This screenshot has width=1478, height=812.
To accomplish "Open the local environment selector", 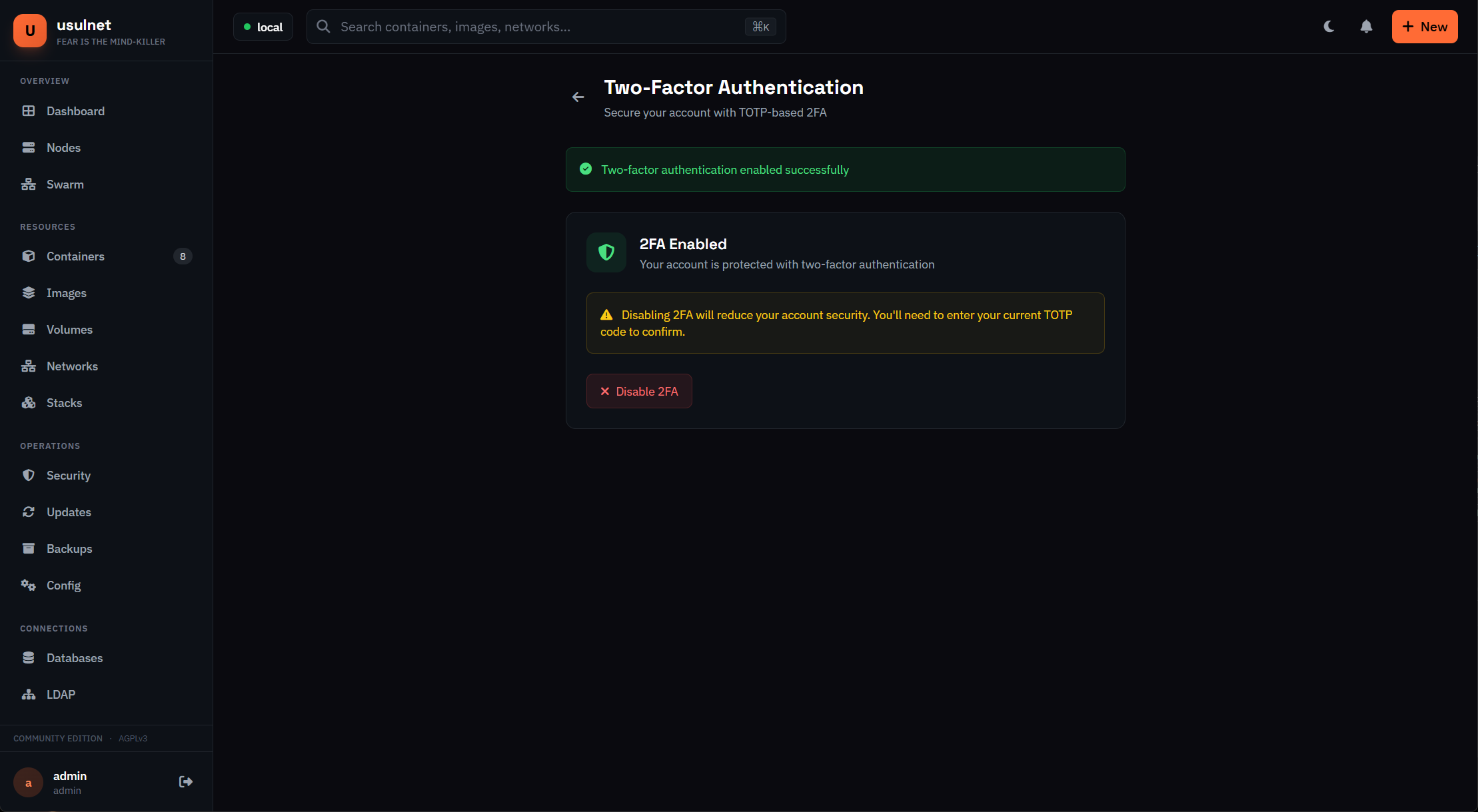I will point(263,27).
